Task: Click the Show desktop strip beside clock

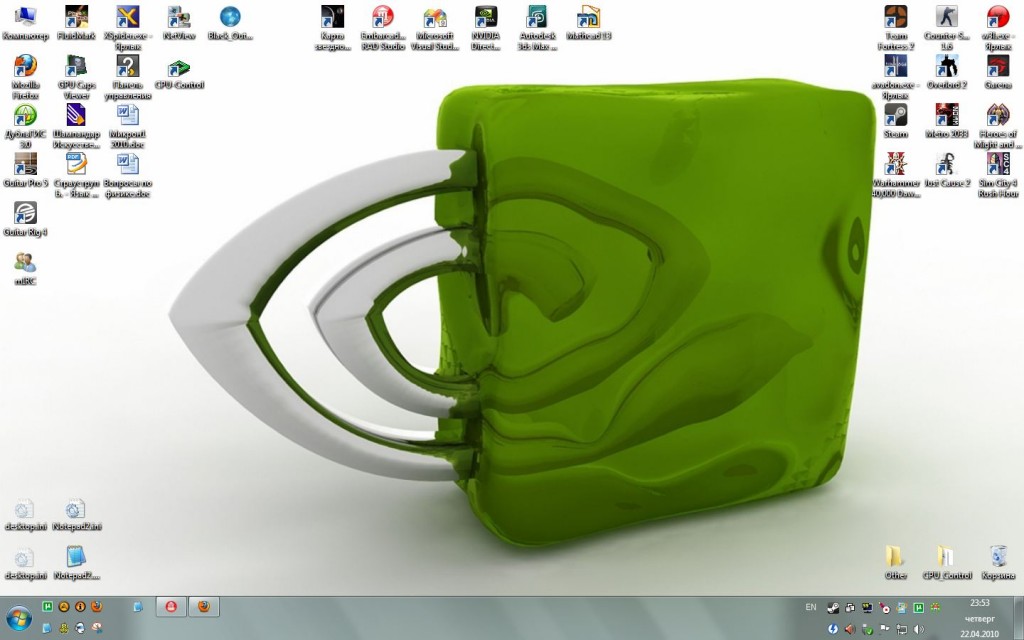Action: [1017, 618]
